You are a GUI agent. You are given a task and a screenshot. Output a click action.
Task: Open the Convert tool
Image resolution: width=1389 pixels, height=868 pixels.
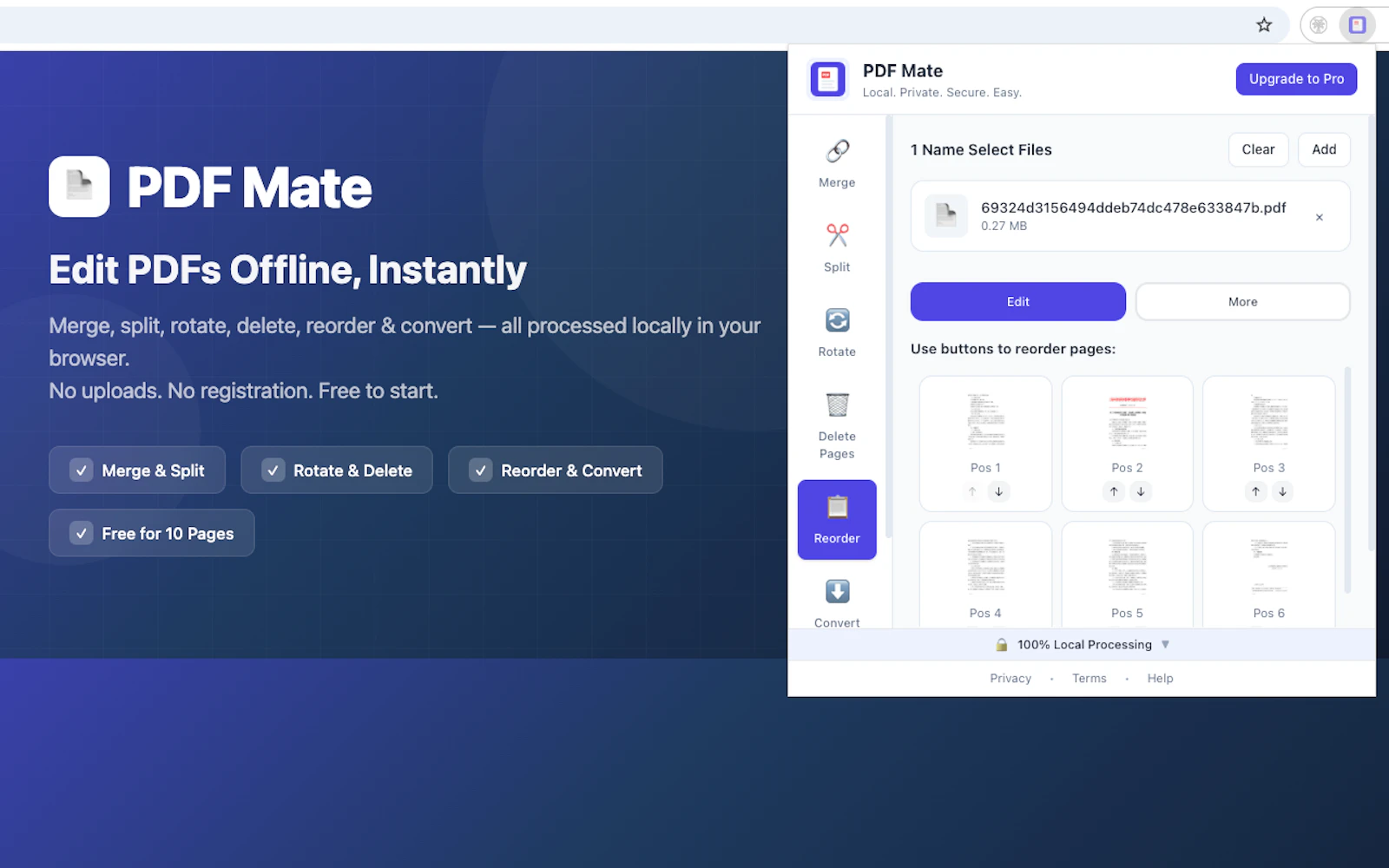click(x=837, y=602)
